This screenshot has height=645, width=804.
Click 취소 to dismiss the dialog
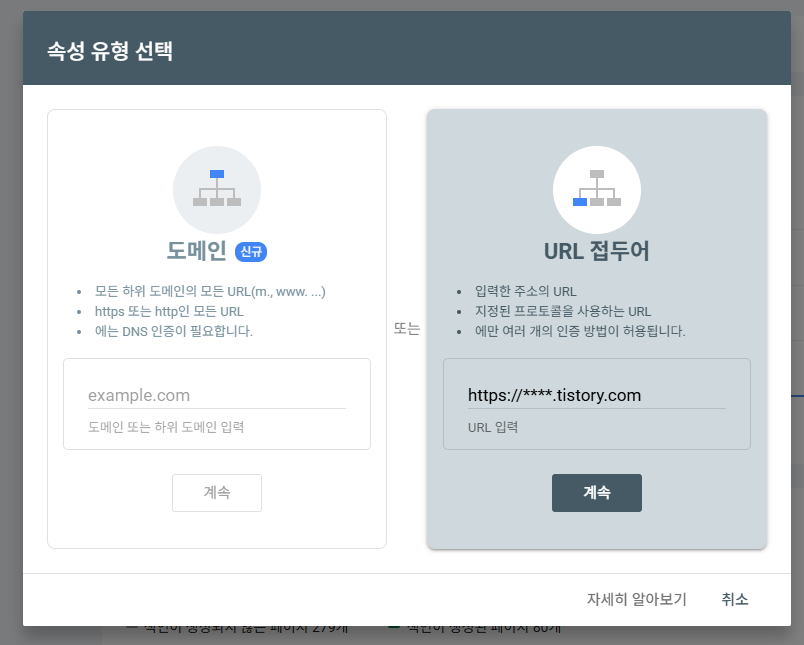point(735,599)
